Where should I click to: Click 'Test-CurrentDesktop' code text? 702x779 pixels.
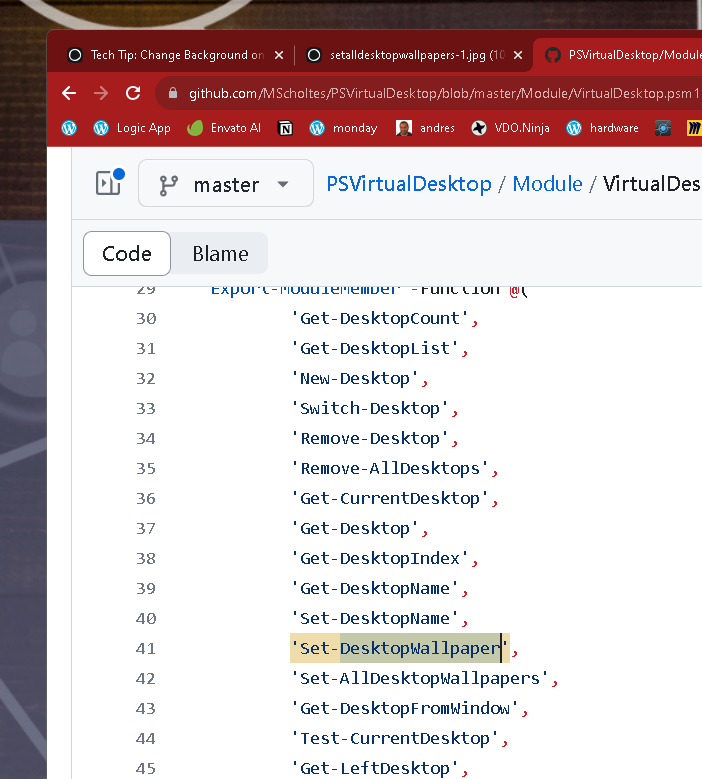pos(395,739)
